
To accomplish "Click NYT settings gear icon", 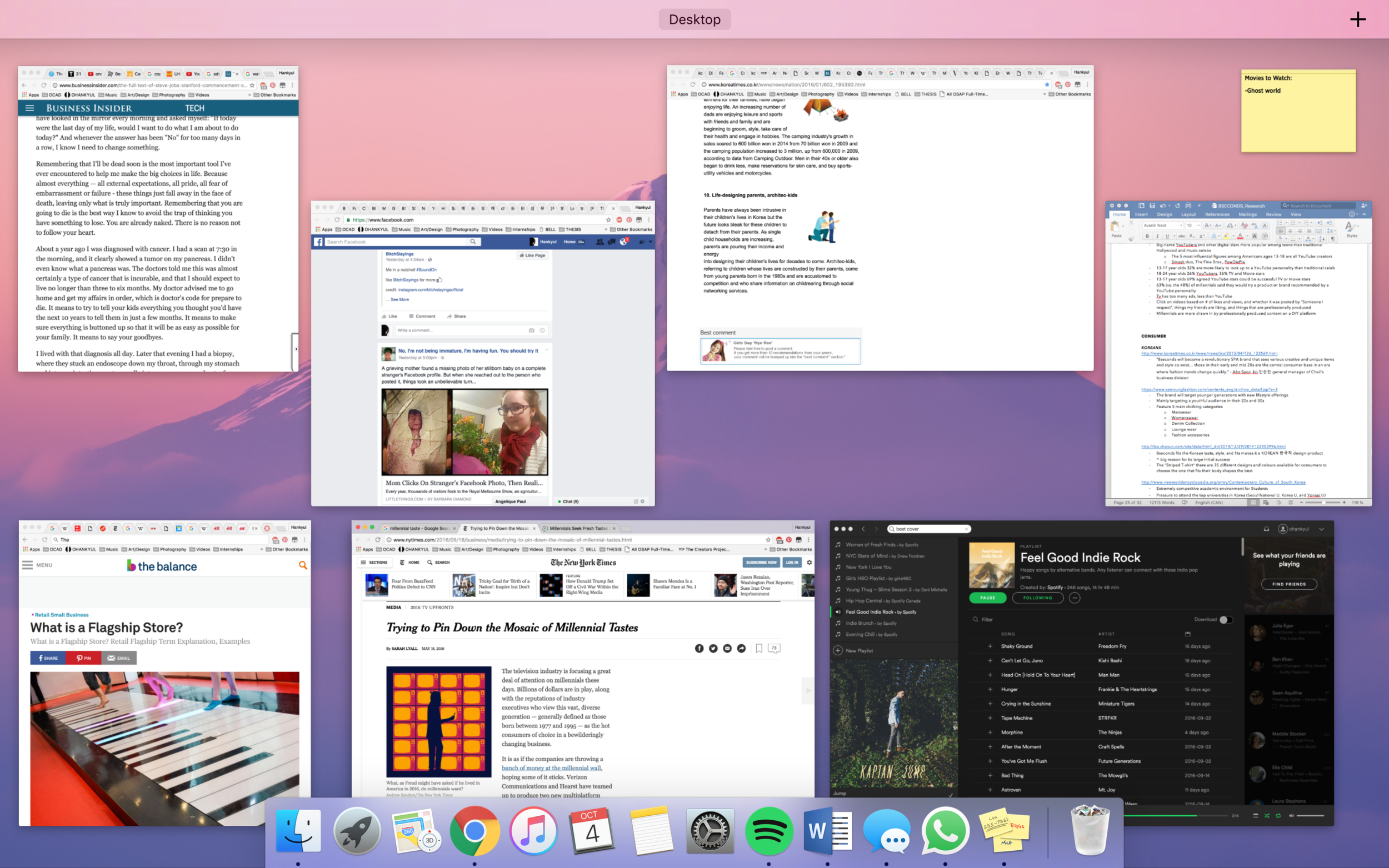I will (809, 563).
